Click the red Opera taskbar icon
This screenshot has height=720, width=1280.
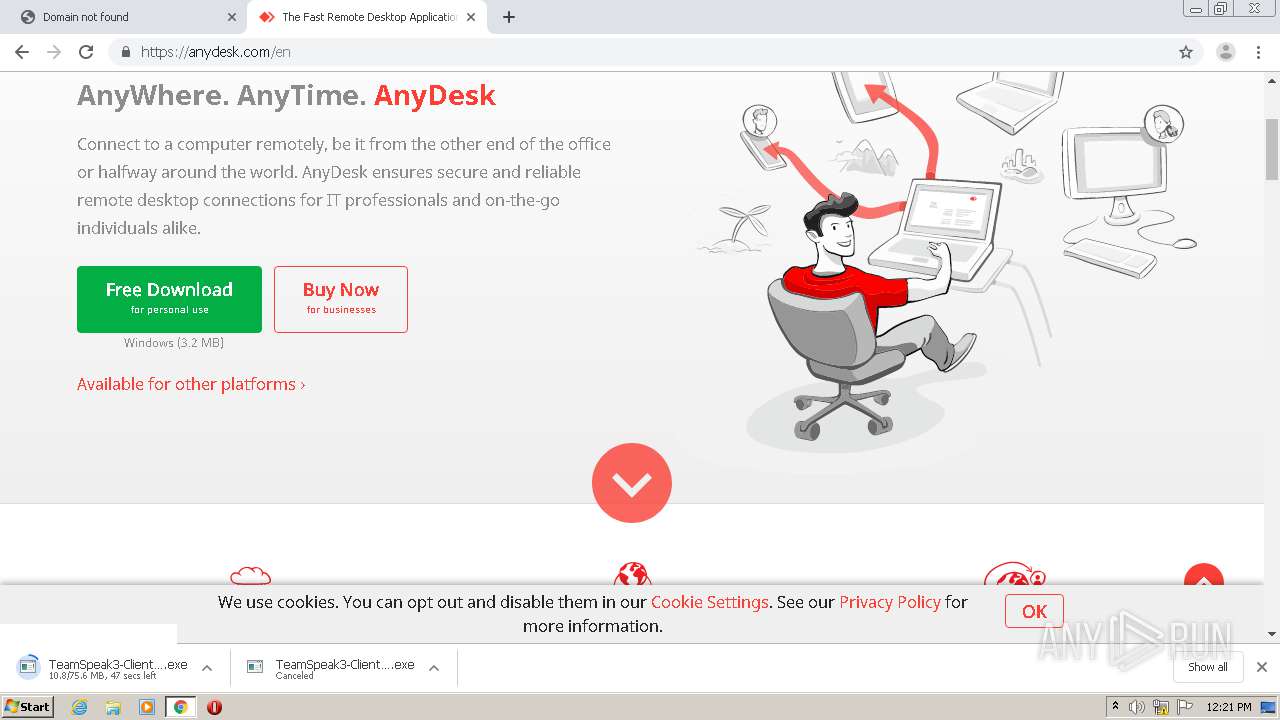click(214, 707)
